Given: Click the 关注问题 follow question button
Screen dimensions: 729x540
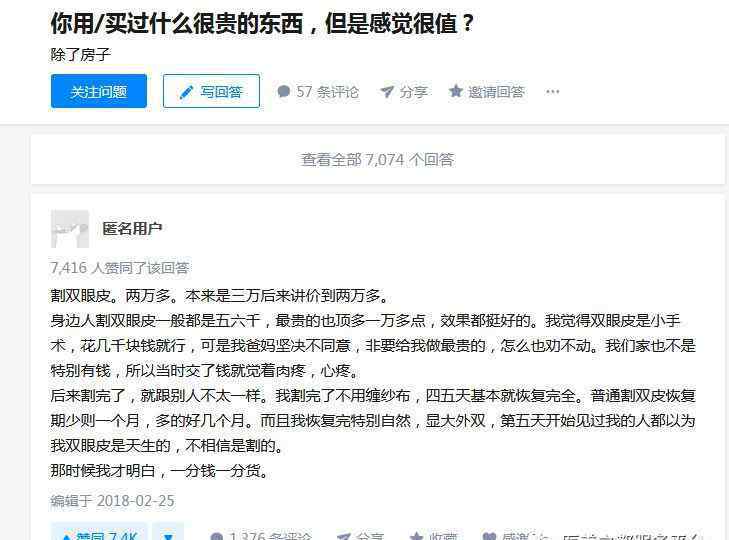Looking at the screenshot, I should (99, 91).
